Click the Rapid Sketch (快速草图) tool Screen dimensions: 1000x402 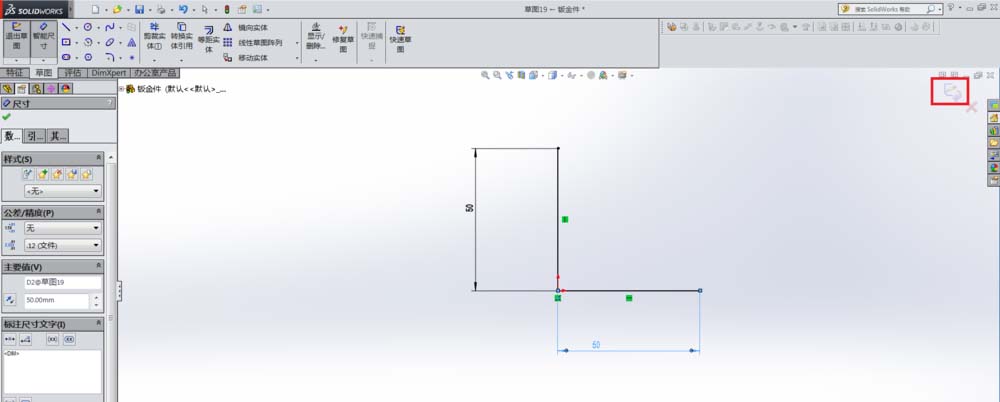click(x=400, y=40)
